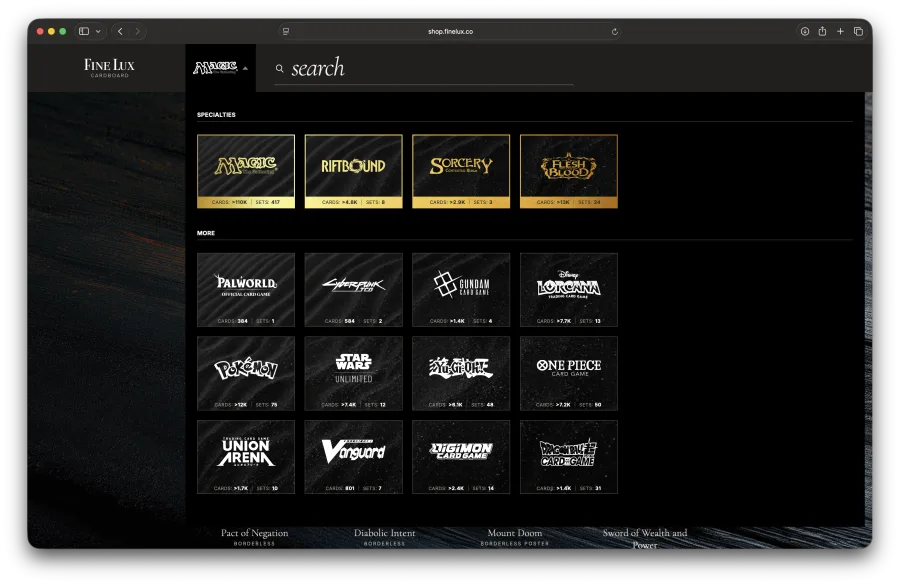The width and height of the screenshot is (900, 585).
Task: Collapse the Magic game selector dropdown
Action: (220, 68)
